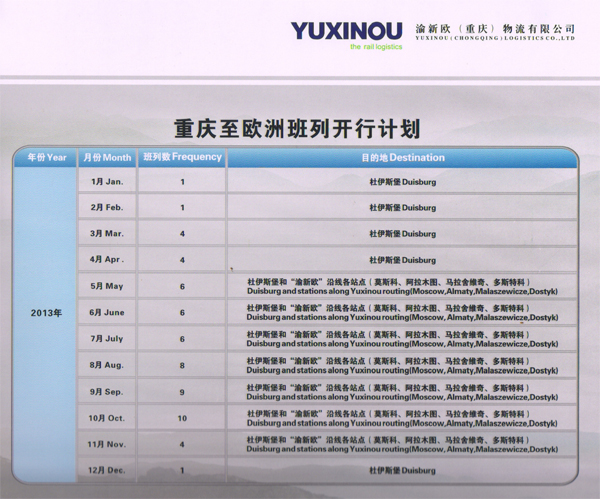Click '杜伊斯堡 Duisburg' destination in Apr. row
Screen dimensions: 600x499
click(403, 260)
